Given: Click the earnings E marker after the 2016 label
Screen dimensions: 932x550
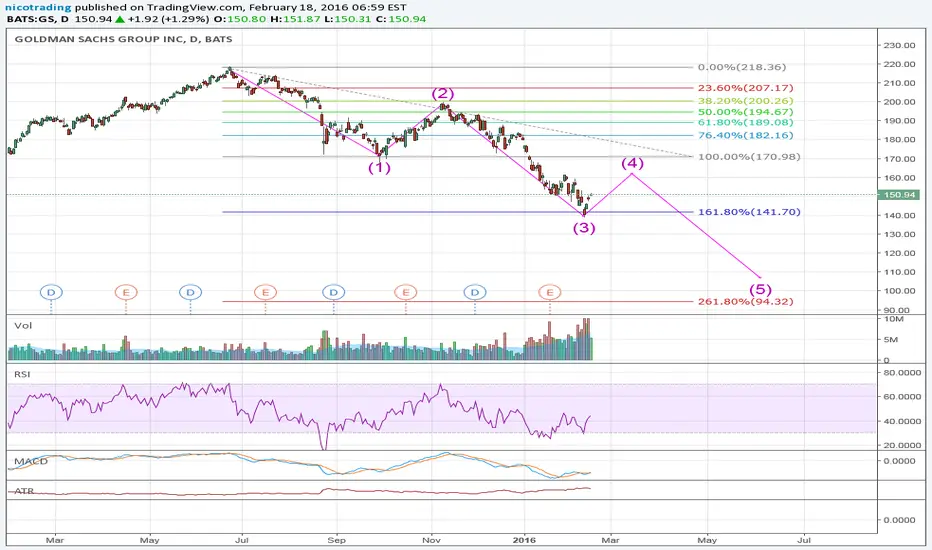Looking at the screenshot, I should click(550, 293).
